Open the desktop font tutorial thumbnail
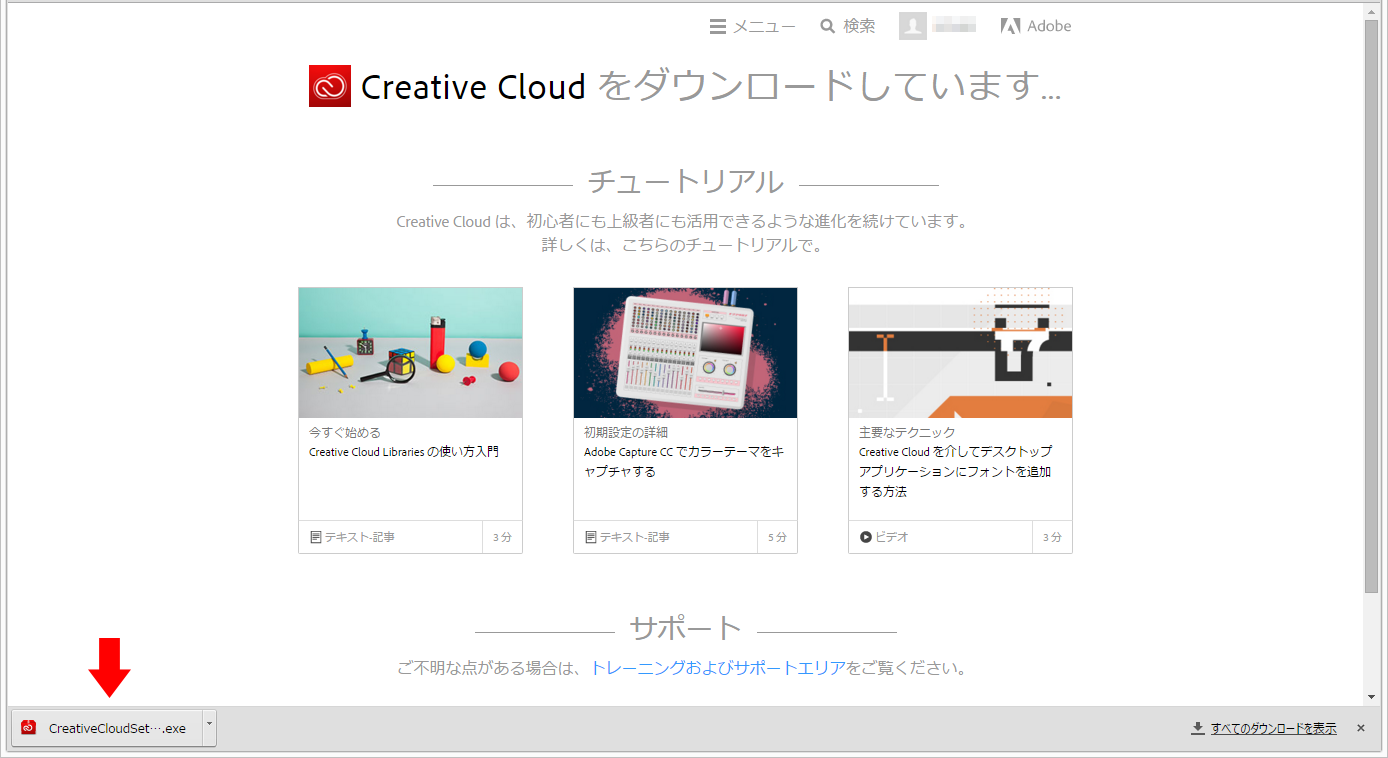1388x758 pixels. [960, 353]
